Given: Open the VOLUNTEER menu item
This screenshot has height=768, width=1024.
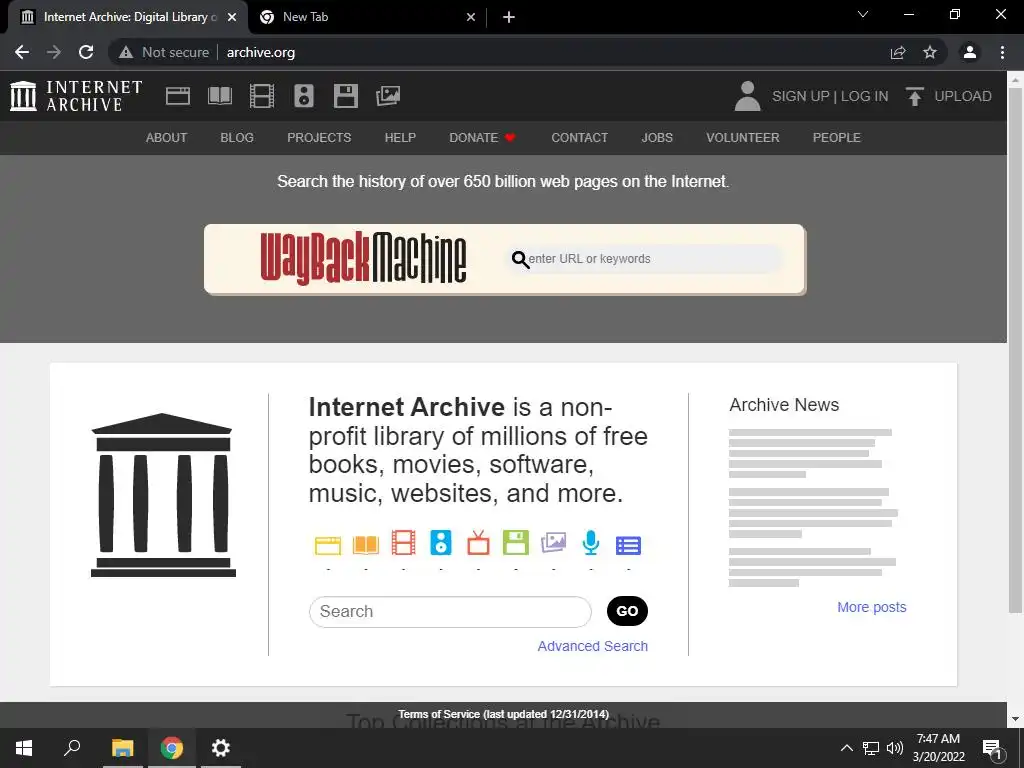Looking at the screenshot, I should (x=743, y=138).
